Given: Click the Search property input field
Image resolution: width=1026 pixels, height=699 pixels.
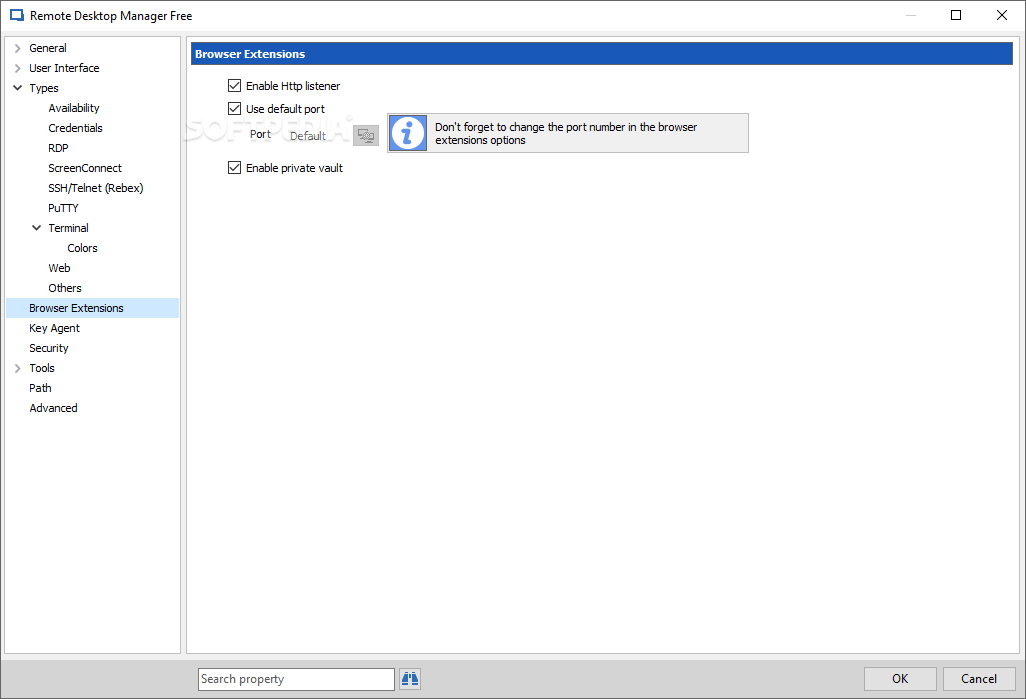Looking at the screenshot, I should (296, 679).
